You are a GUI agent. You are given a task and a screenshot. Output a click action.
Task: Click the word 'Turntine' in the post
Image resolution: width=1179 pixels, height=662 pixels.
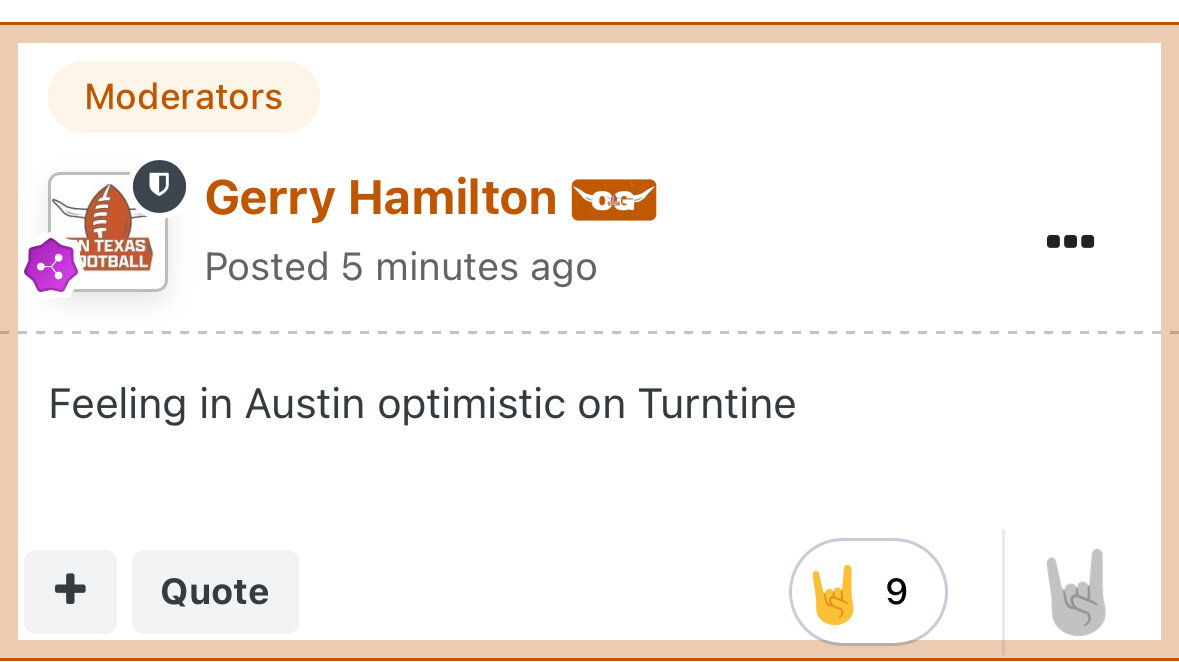717,404
